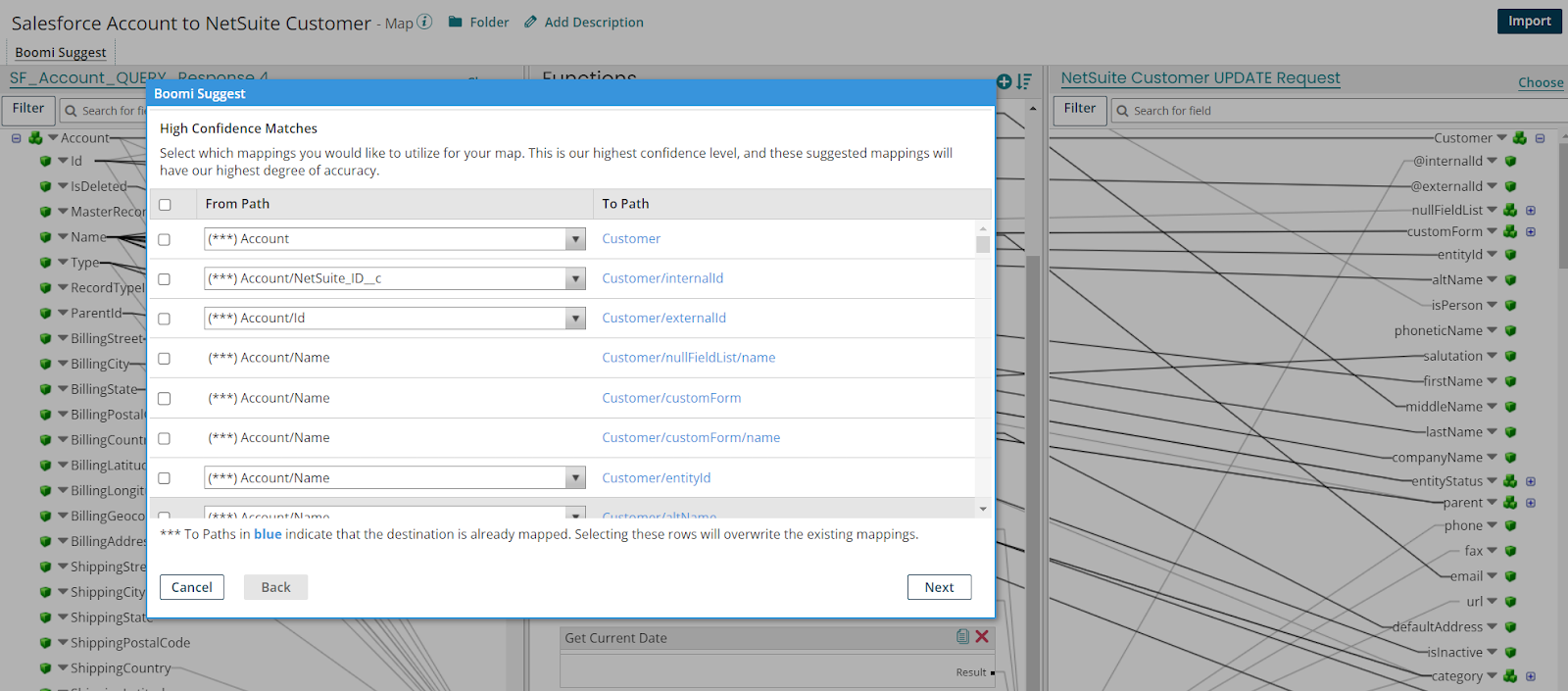This screenshot has height=691, width=1568.
Task: Check the row mapping to Customer
Action: (165, 239)
